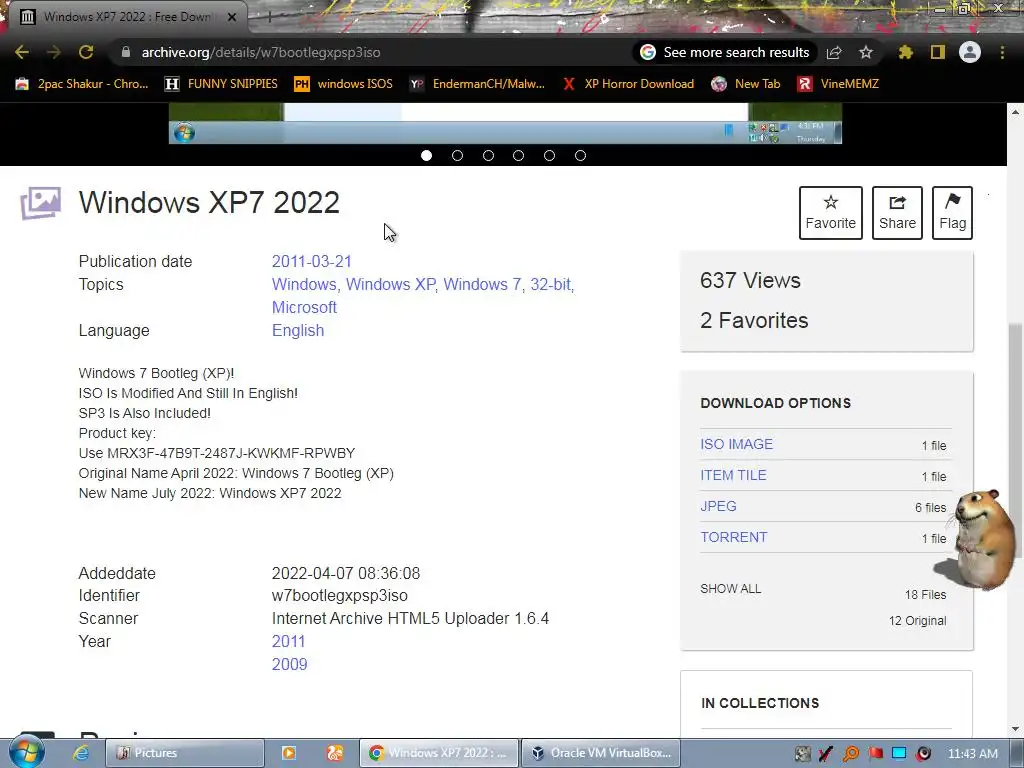1024x768 pixels.
Task: Click the magnifier tray icon
Action: 851,754
